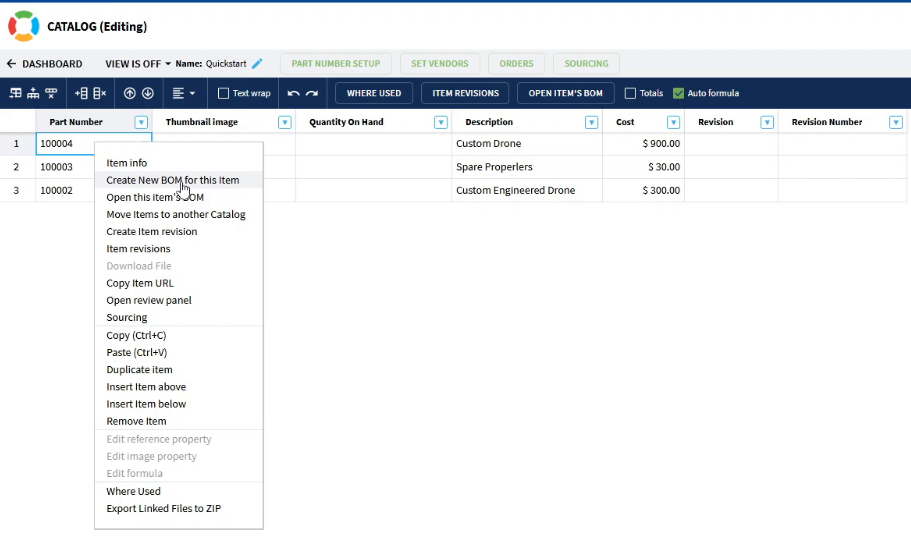Open the Quantity On Hand column filter dropdown
Screen dimensions: 911x540
pyautogui.click(x=441, y=122)
